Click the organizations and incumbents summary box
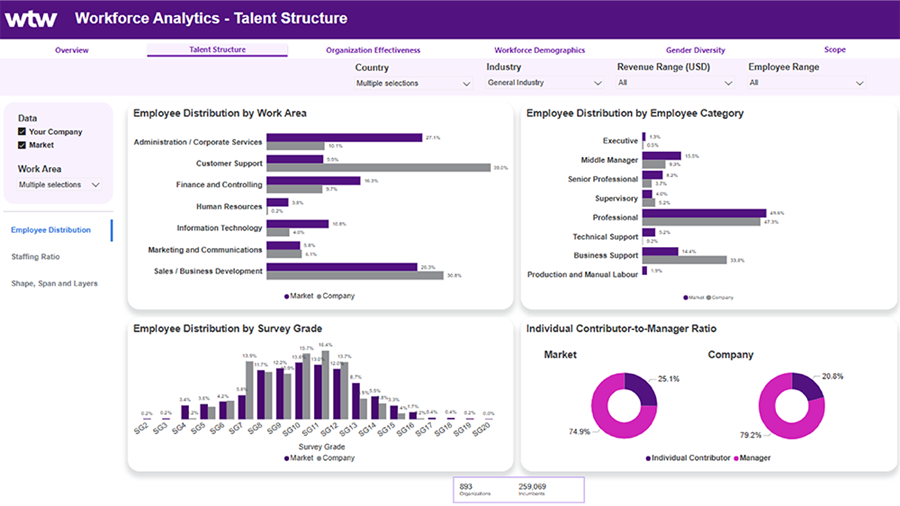900x506 pixels. tap(519, 490)
